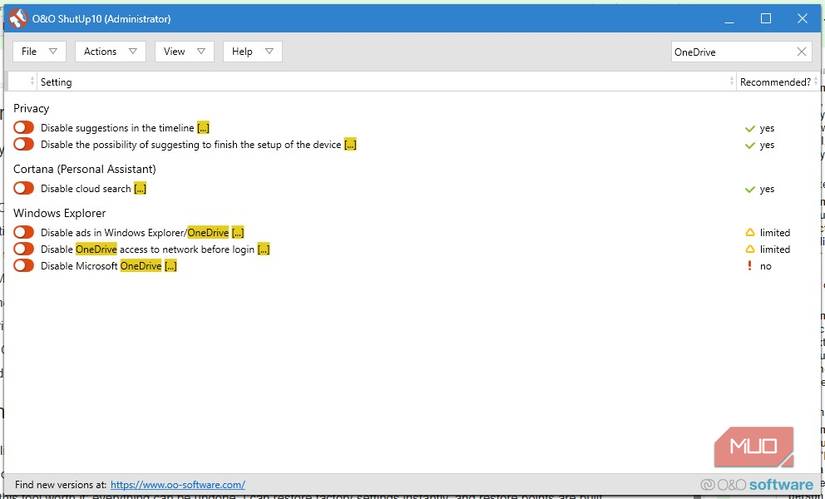
Task: Toggle Disable ads in Windows Explorer/OneDrive
Action: click(24, 232)
